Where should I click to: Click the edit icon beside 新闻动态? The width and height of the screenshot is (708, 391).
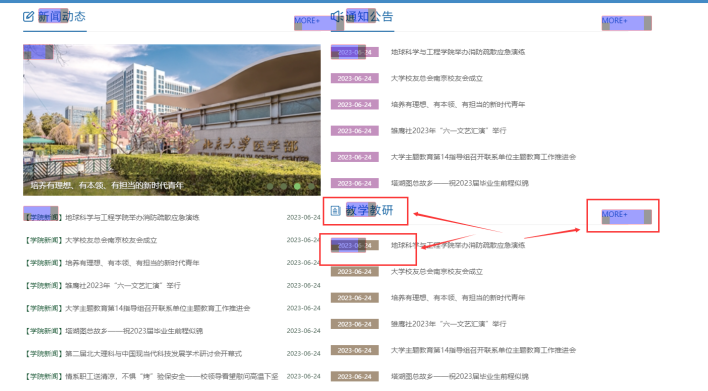28,17
